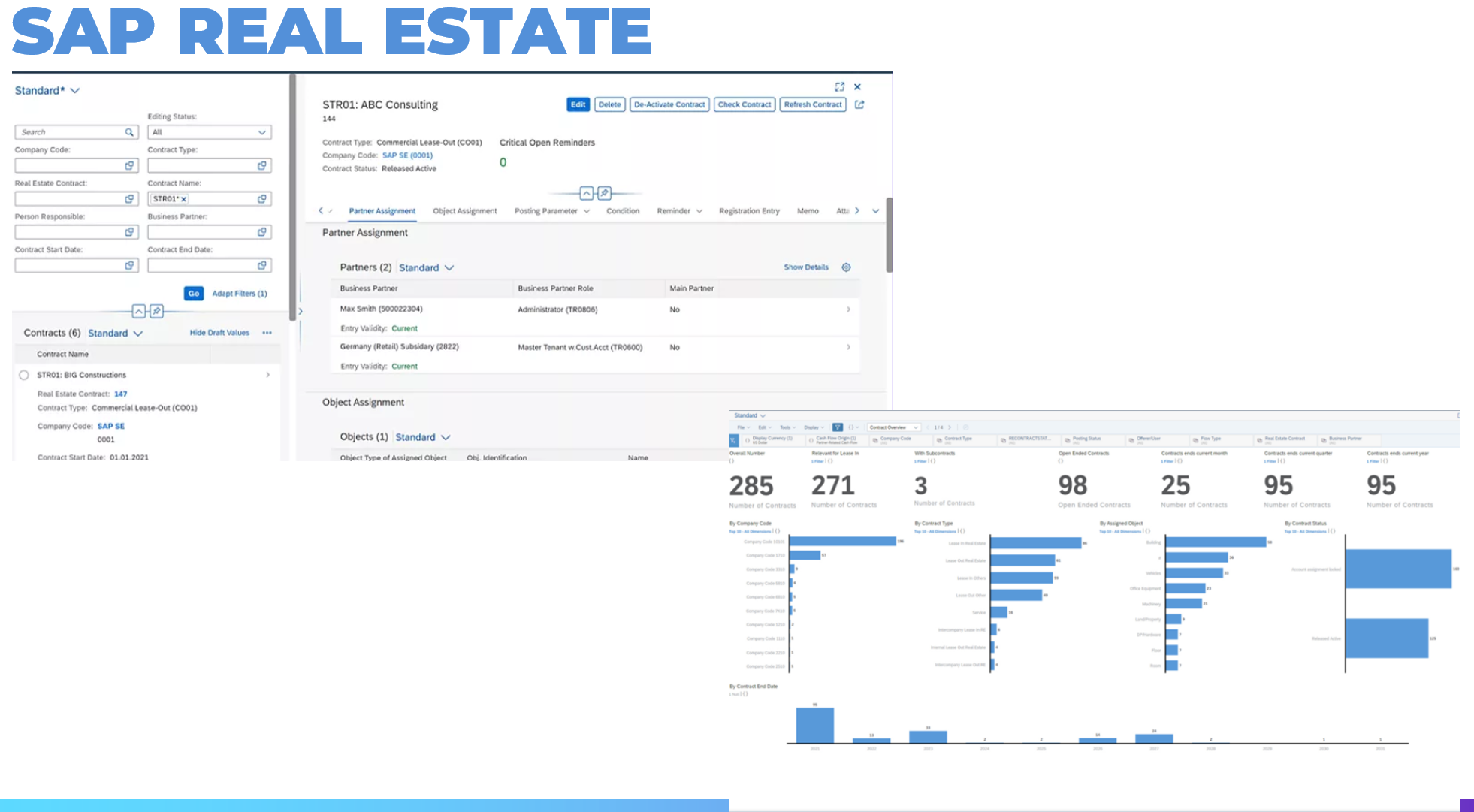Enter full screen mode for contract detail
This screenshot has width=1474, height=812.
pos(839,87)
